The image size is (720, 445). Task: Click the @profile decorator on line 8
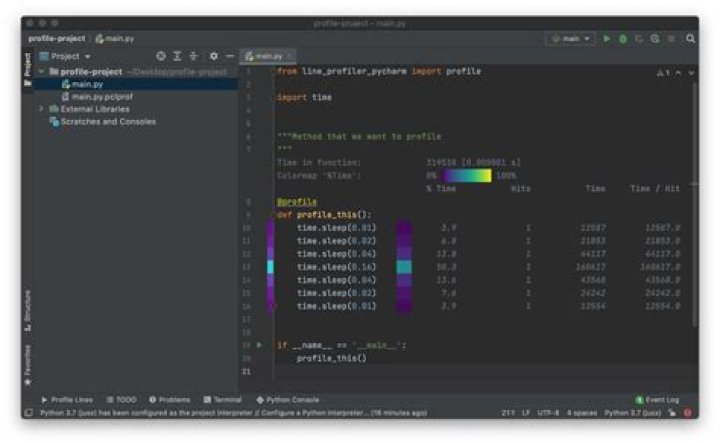tap(297, 202)
